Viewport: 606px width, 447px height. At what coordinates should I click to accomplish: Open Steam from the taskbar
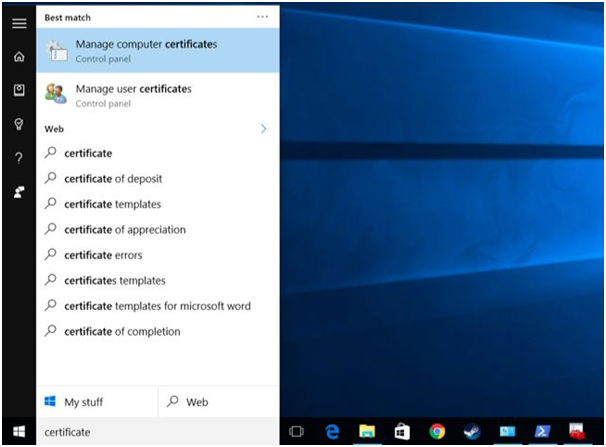point(472,432)
